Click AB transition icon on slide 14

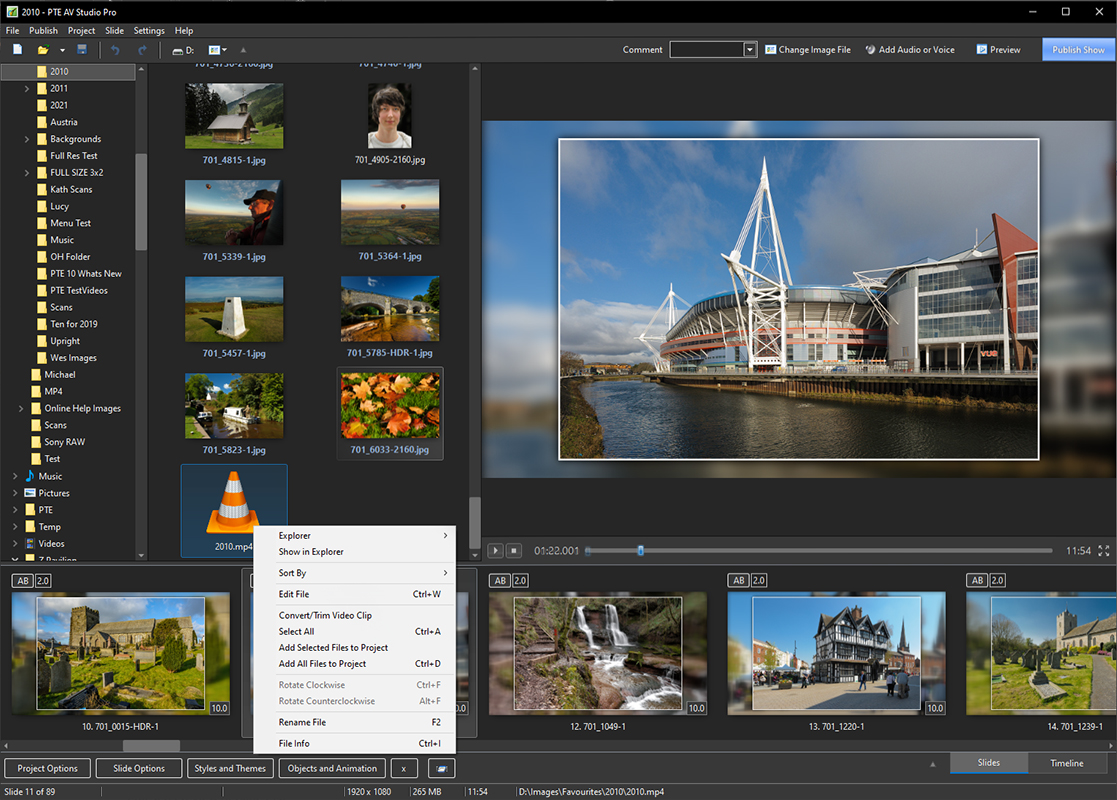(977, 581)
